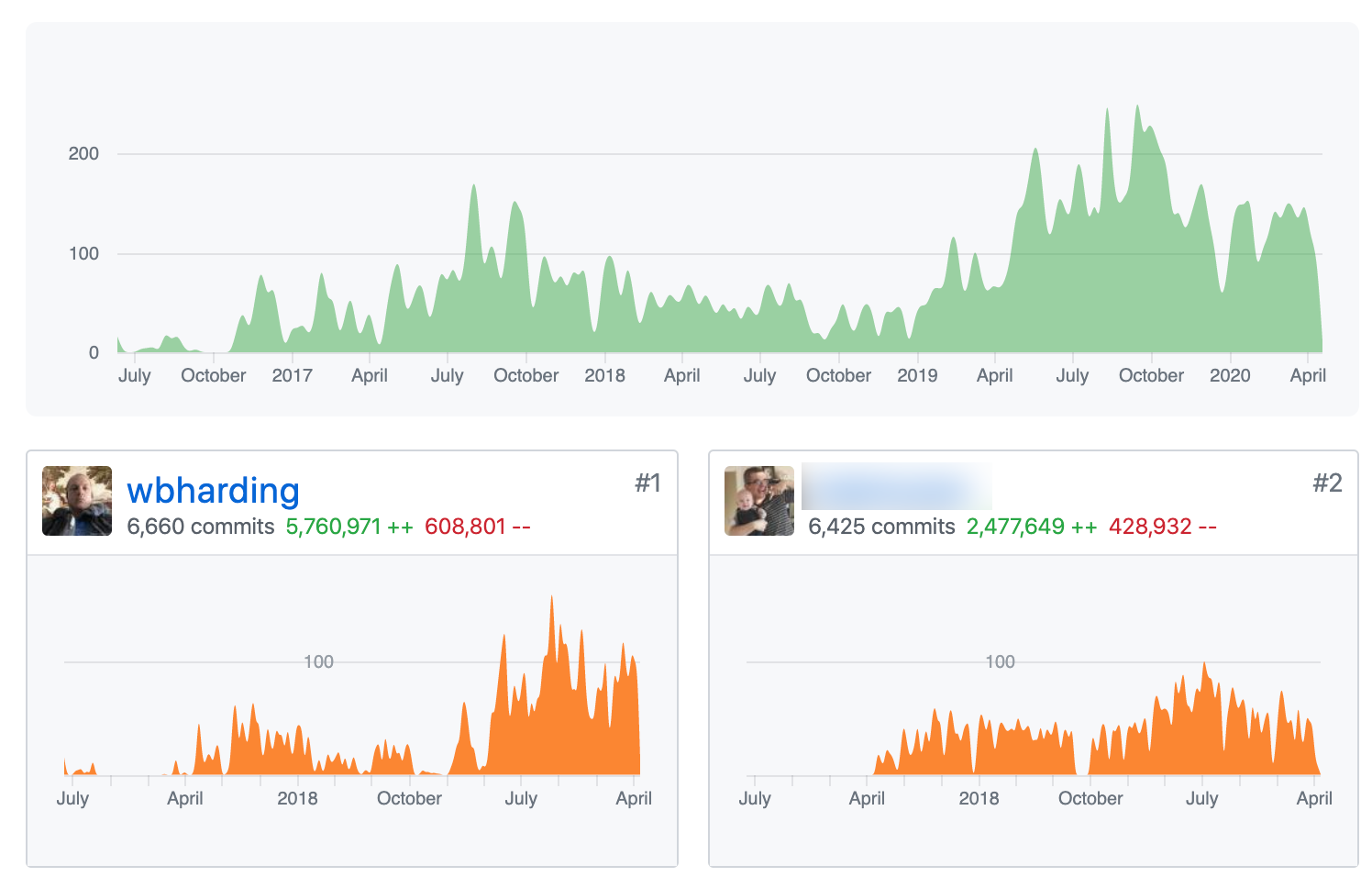1372x888 pixels.
Task: Expand the 2018 label under wbharding's chart
Action: [x=295, y=798]
